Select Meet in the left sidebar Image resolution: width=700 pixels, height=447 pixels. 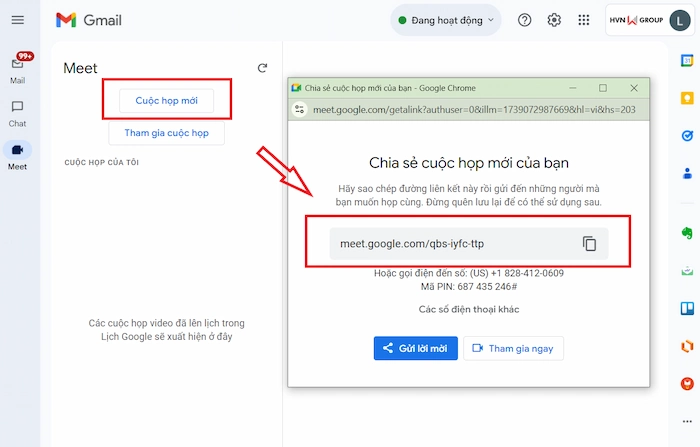pyautogui.click(x=17, y=154)
